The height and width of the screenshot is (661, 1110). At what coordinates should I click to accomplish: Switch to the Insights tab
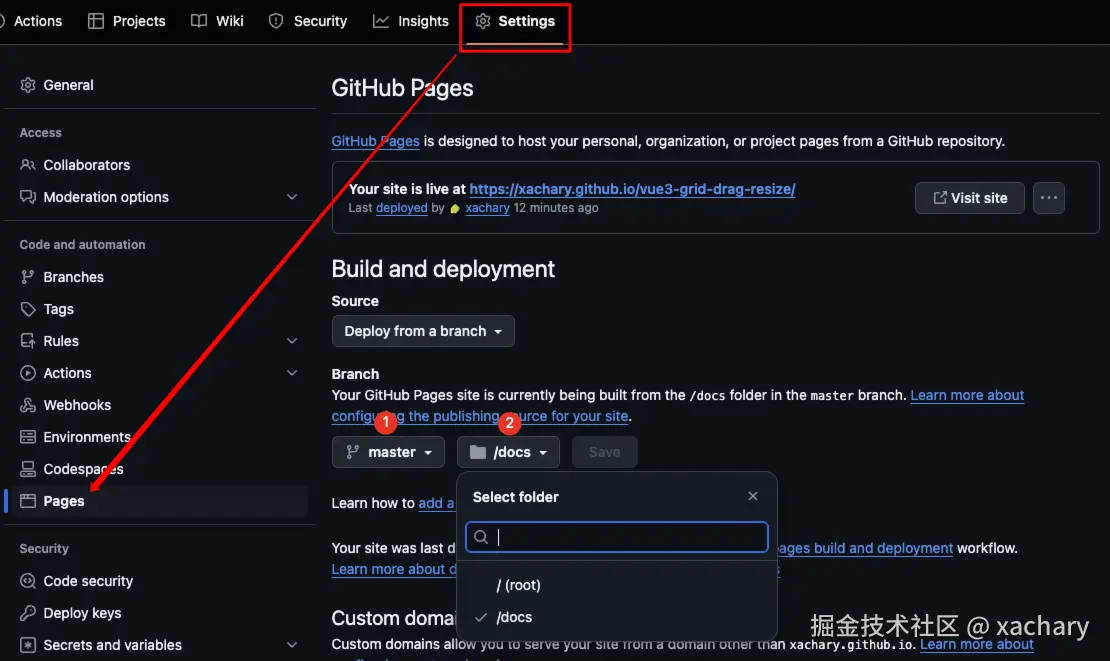(x=411, y=21)
